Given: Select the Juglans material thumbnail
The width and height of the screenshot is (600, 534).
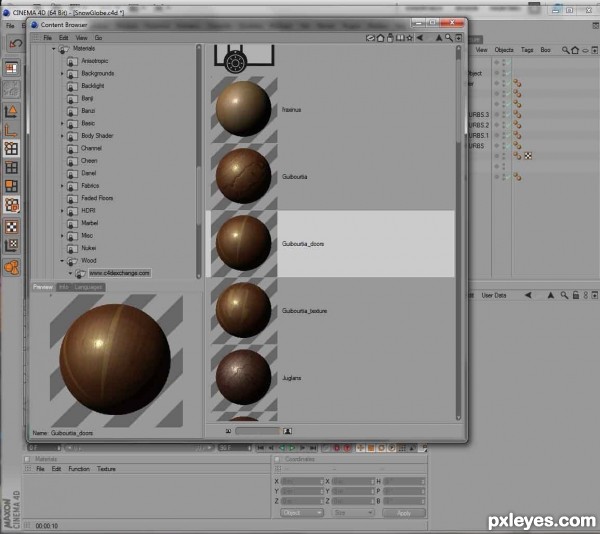Looking at the screenshot, I should click(243, 377).
